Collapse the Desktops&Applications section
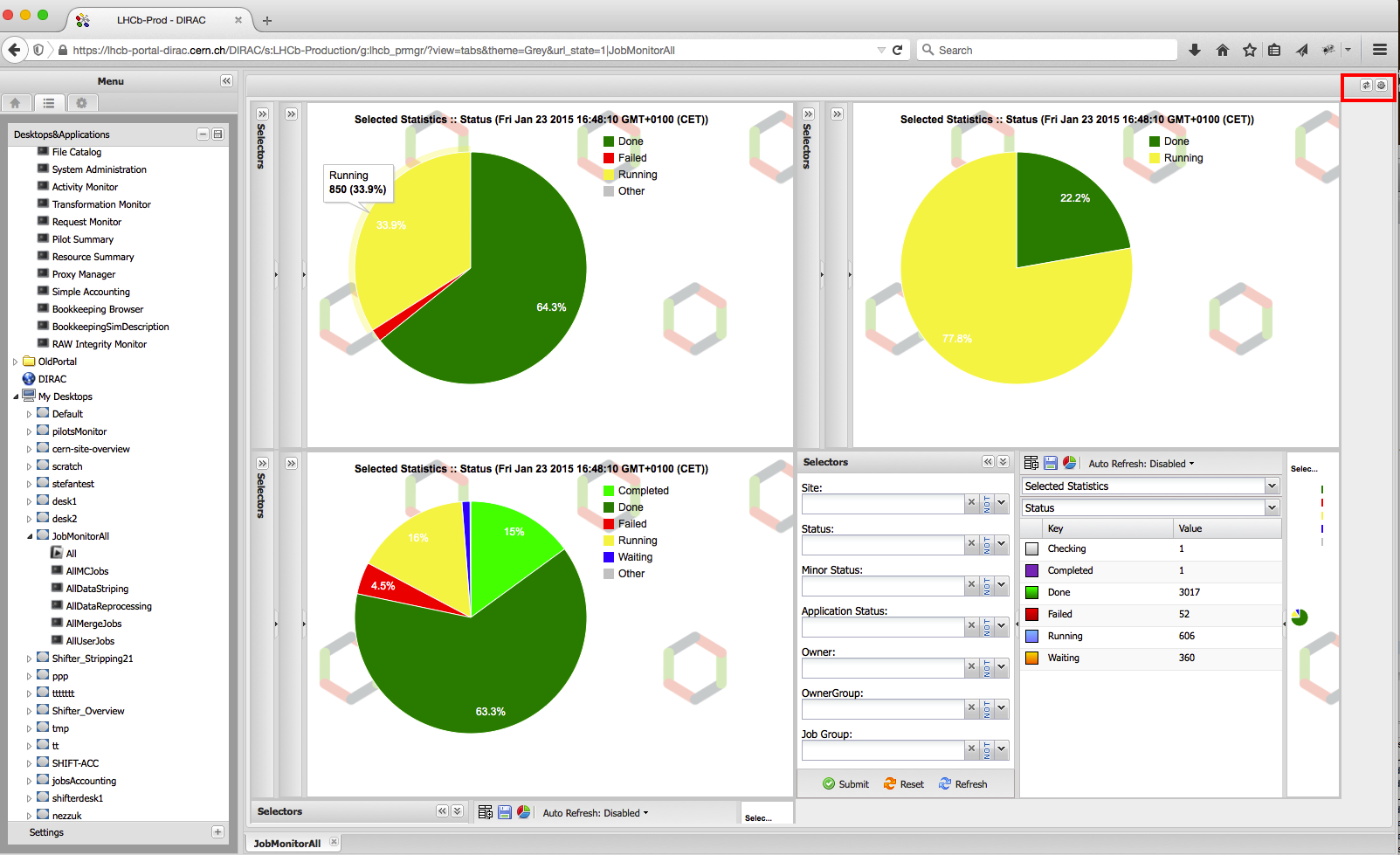The image size is (1400, 855). click(203, 134)
